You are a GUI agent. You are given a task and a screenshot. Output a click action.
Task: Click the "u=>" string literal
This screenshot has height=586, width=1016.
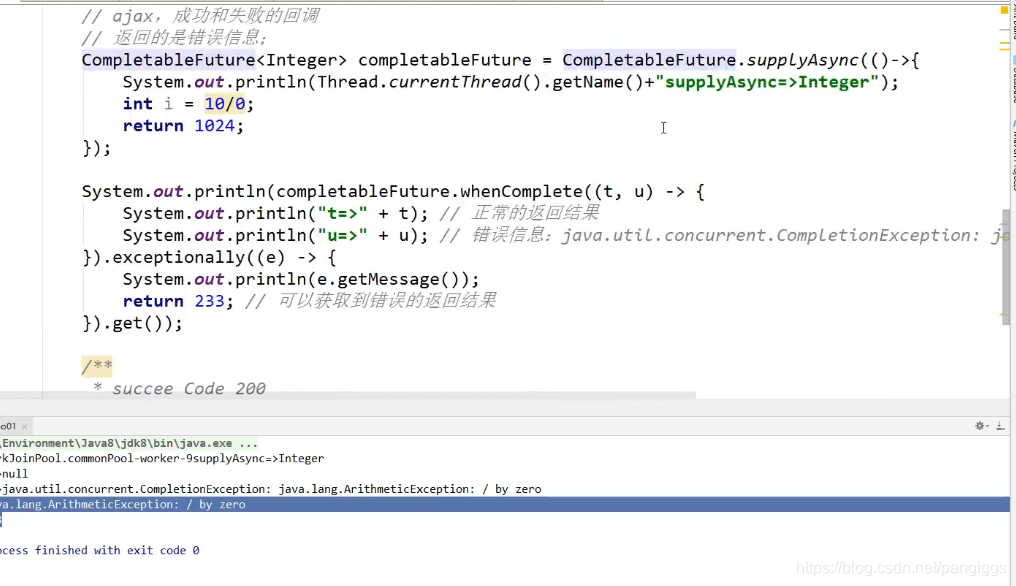click(x=342, y=236)
